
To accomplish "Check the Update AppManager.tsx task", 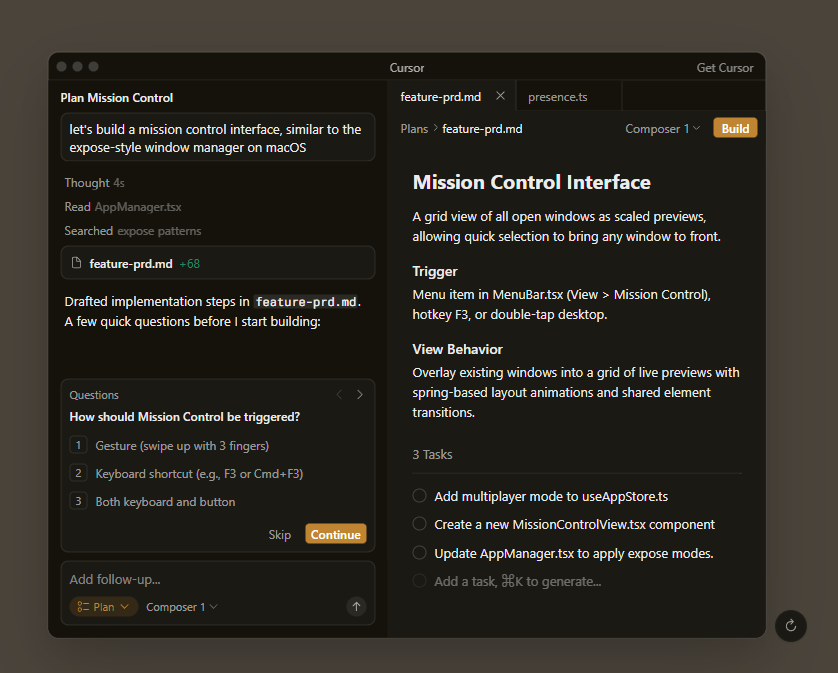I will (x=419, y=553).
